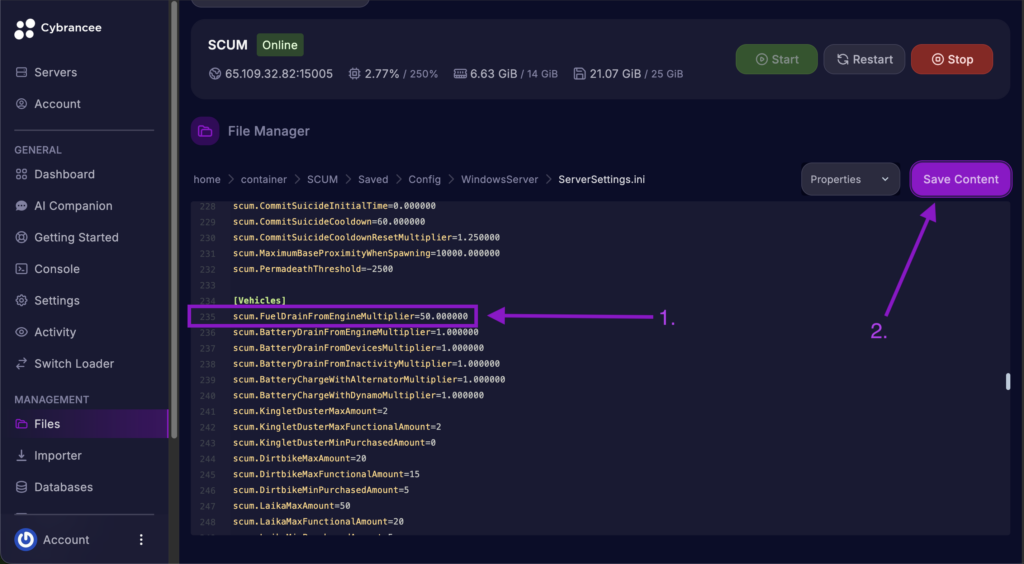Screen dimensions: 1024x564
Task: Click the AI Companion chat icon
Action: [x=22, y=206]
